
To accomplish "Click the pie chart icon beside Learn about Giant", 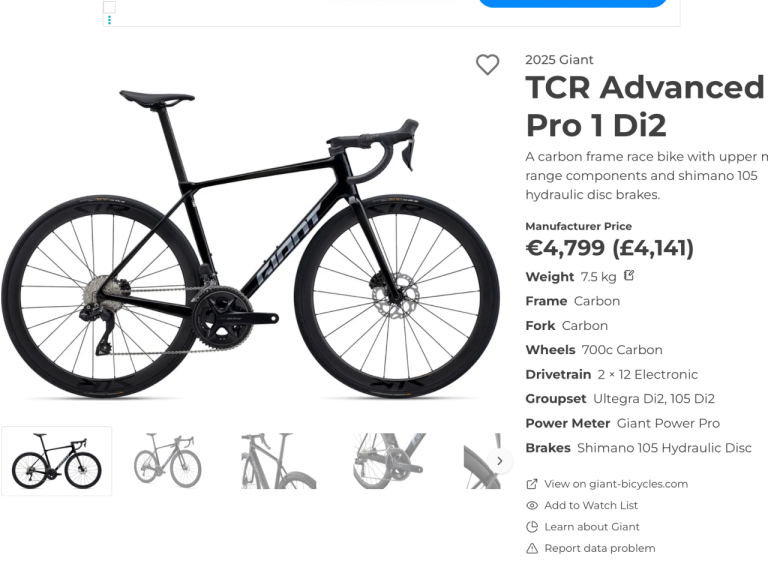I will pyautogui.click(x=531, y=527).
